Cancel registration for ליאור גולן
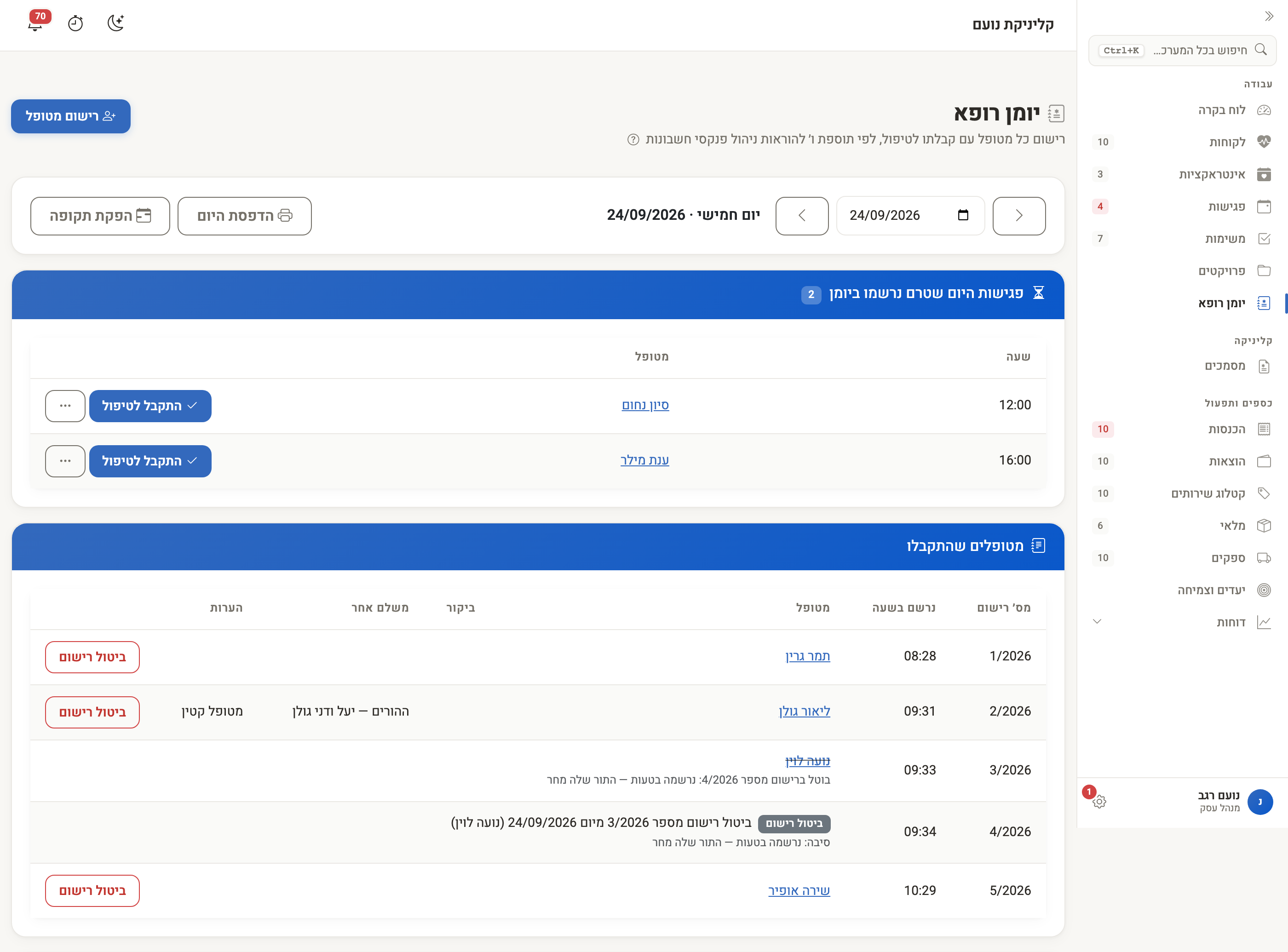Screen dimensions: 1288x952 point(92,713)
